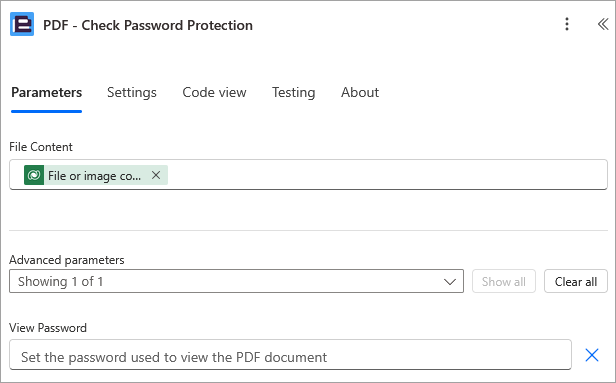The width and height of the screenshot is (616, 383).
Task: Switch to the Settings tab
Action: (132, 93)
